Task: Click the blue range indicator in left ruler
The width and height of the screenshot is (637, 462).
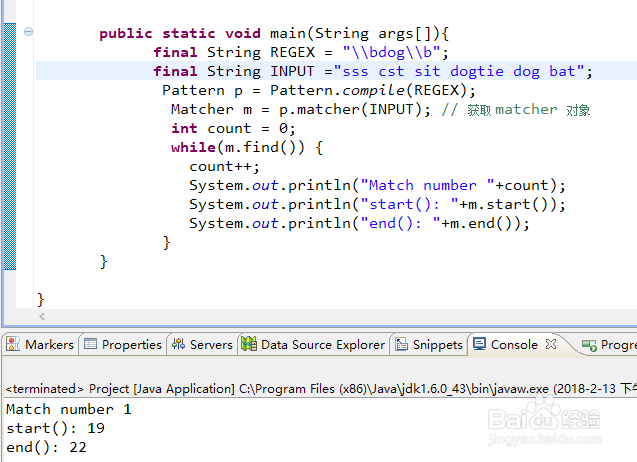Action: point(10,146)
